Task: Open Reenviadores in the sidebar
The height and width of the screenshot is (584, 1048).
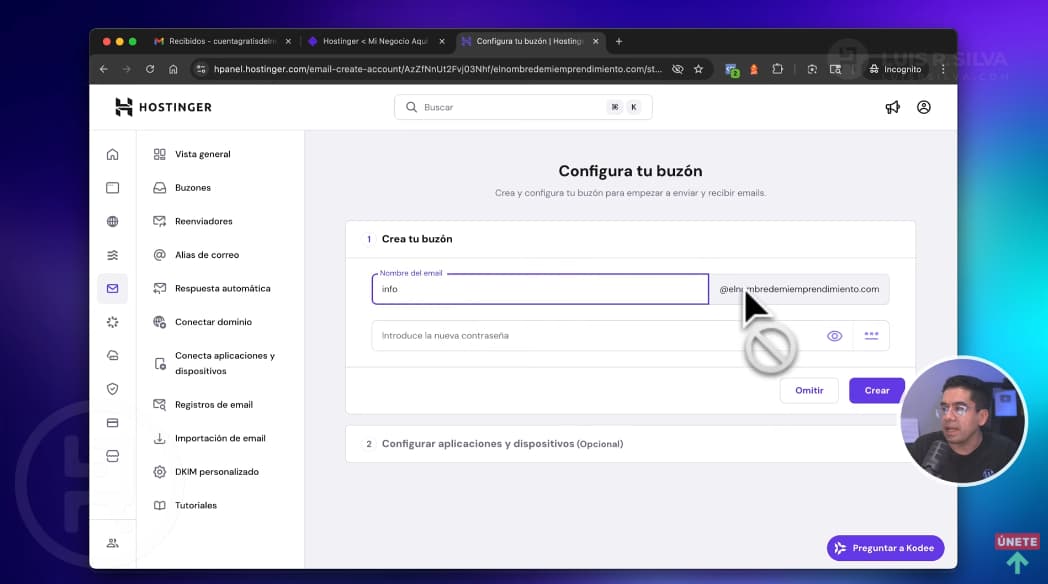Action: pyautogui.click(x=204, y=221)
